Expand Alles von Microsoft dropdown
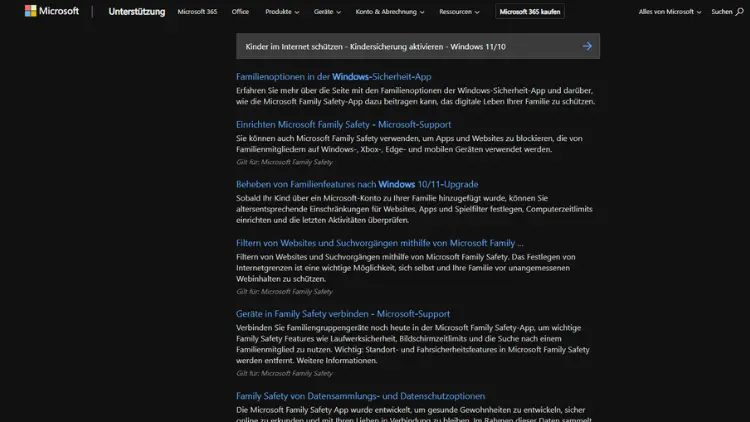 [670, 11]
